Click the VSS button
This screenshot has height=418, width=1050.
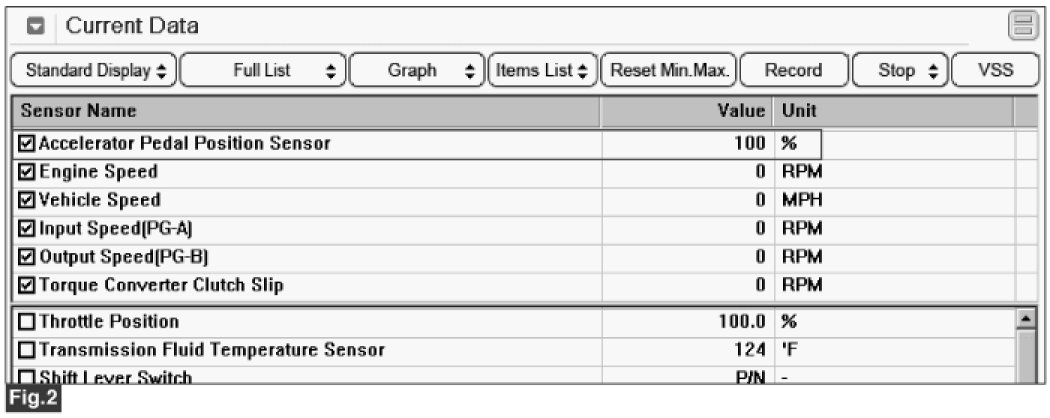click(x=994, y=71)
